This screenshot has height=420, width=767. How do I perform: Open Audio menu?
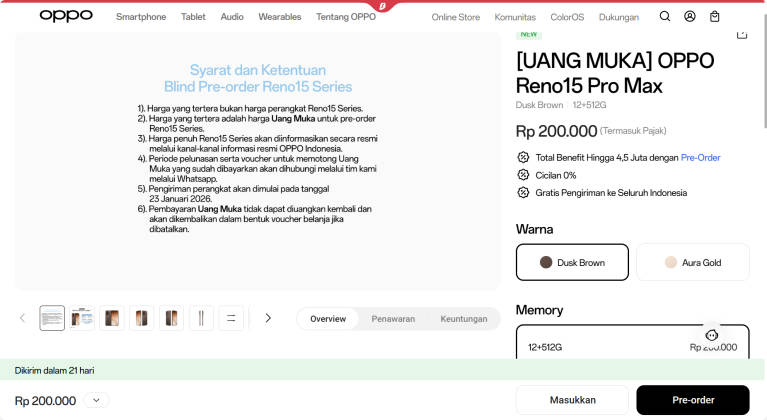pos(232,17)
